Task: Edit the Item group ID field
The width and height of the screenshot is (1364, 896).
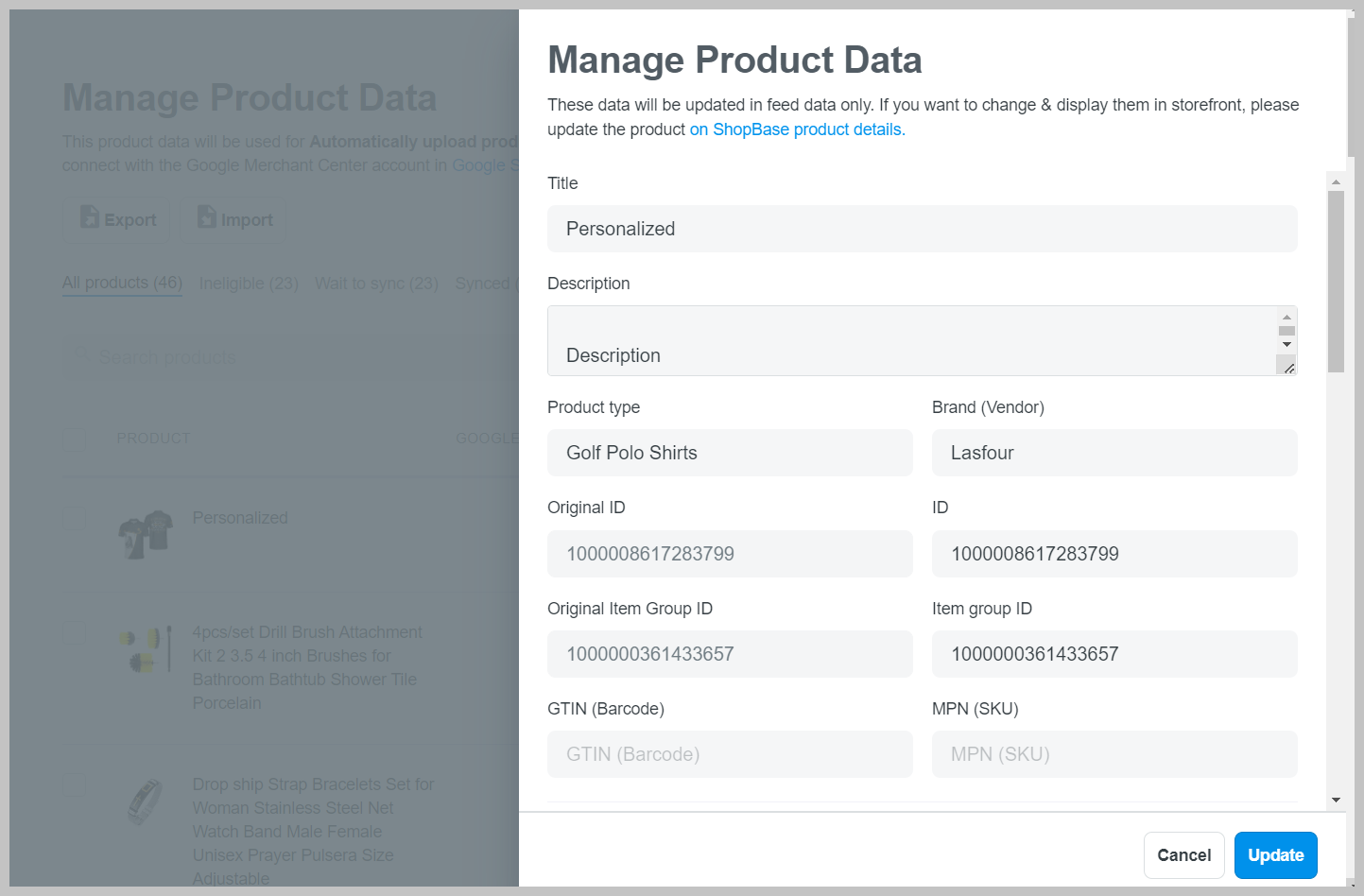Action: tap(1114, 654)
